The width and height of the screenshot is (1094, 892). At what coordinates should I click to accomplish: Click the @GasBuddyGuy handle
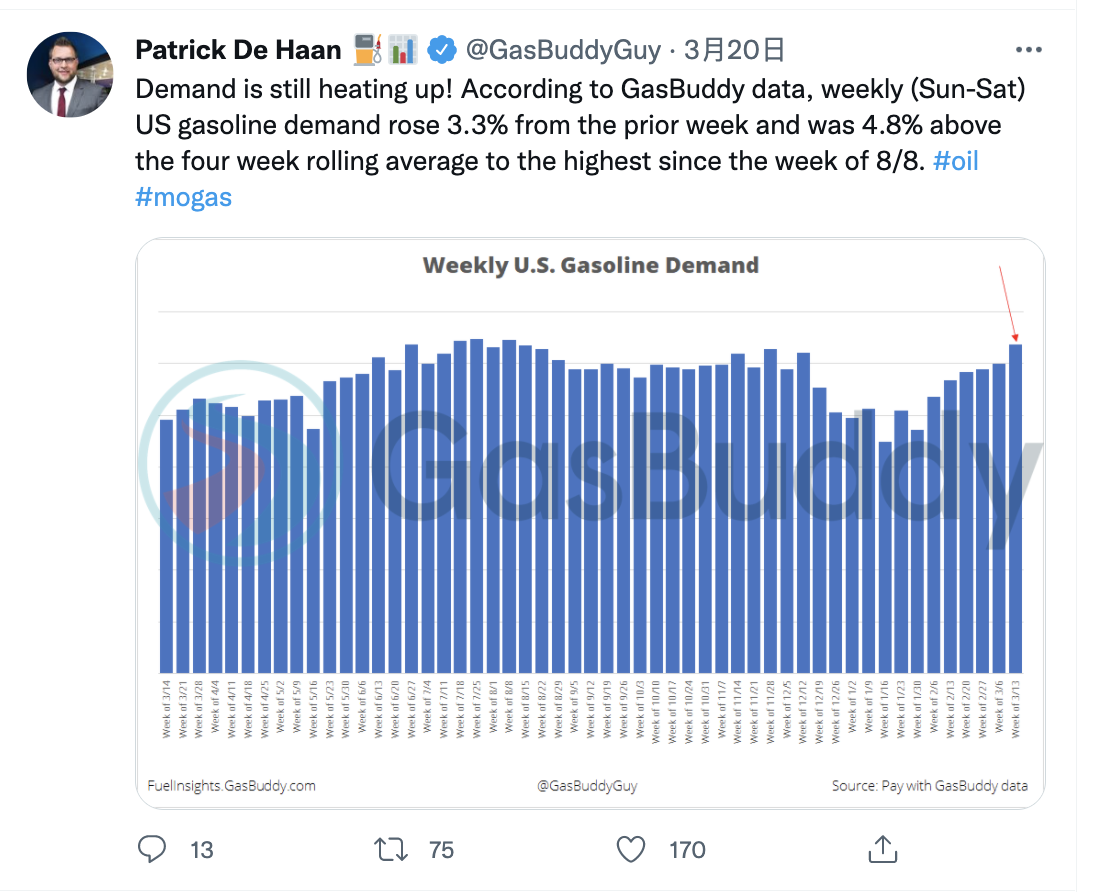(x=563, y=49)
